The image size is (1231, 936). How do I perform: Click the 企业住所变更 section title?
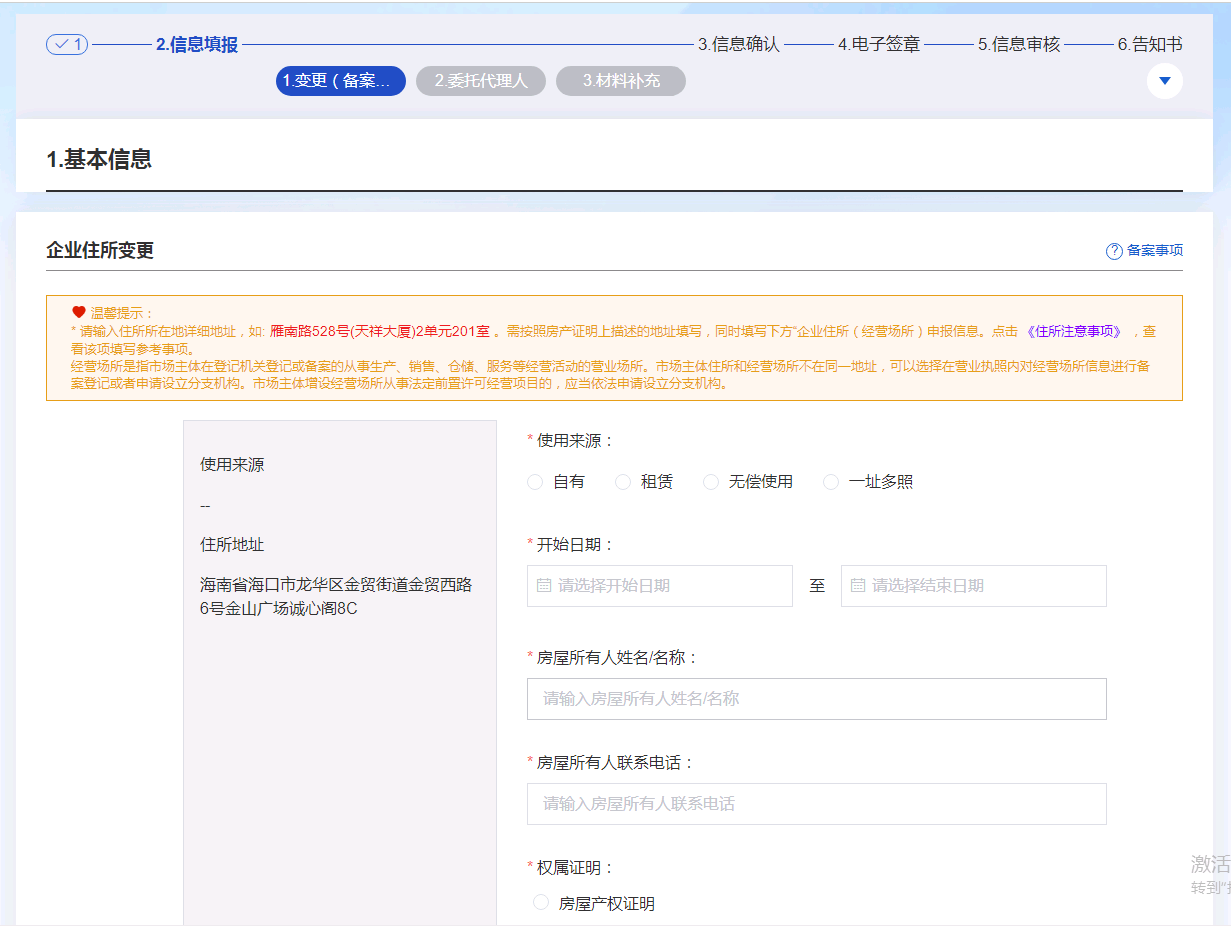tap(100, 250)
